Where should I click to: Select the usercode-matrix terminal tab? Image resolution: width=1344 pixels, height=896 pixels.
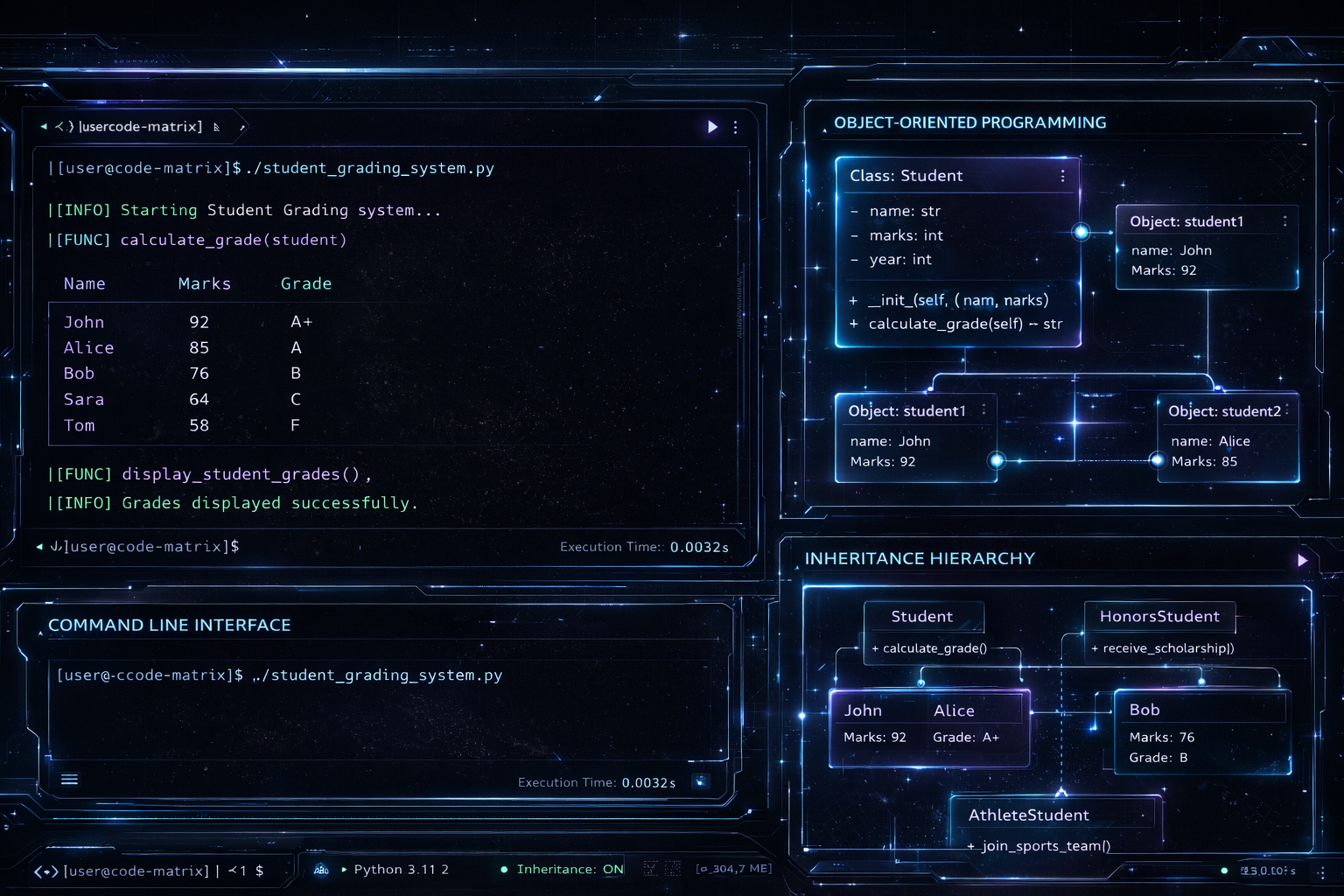click(x=140, y=127)
